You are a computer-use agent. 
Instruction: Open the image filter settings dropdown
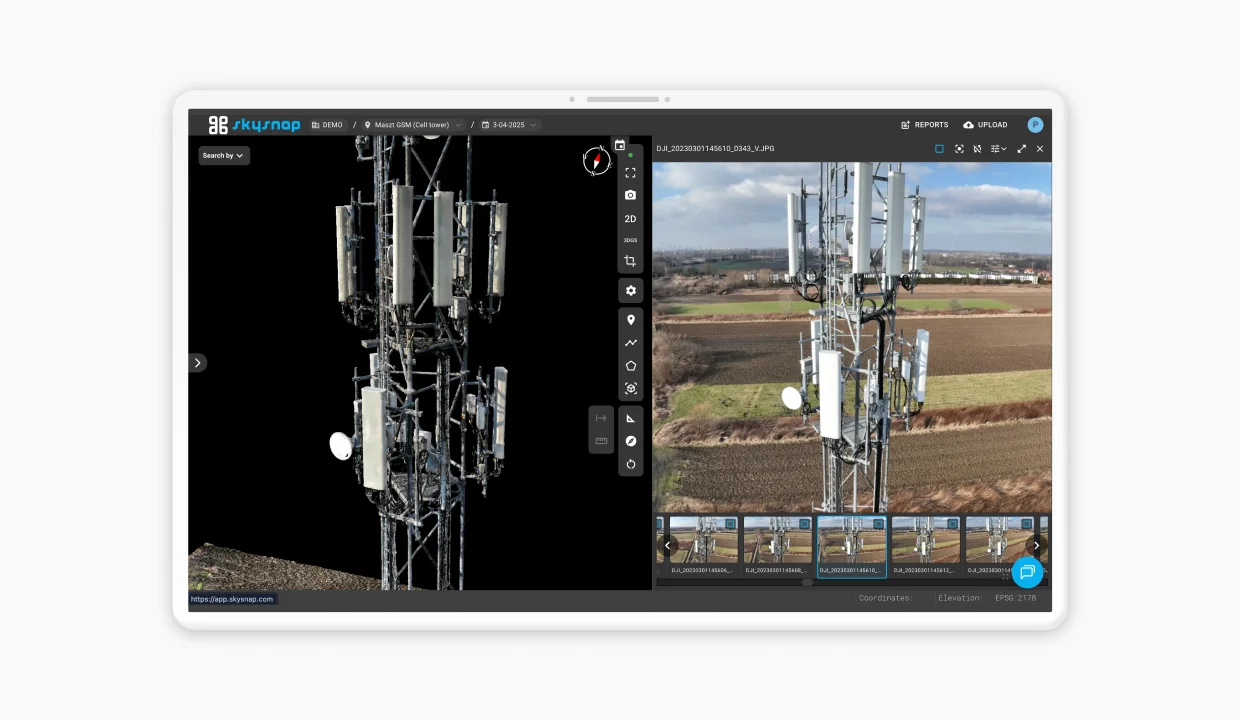(x=998, y=149)
